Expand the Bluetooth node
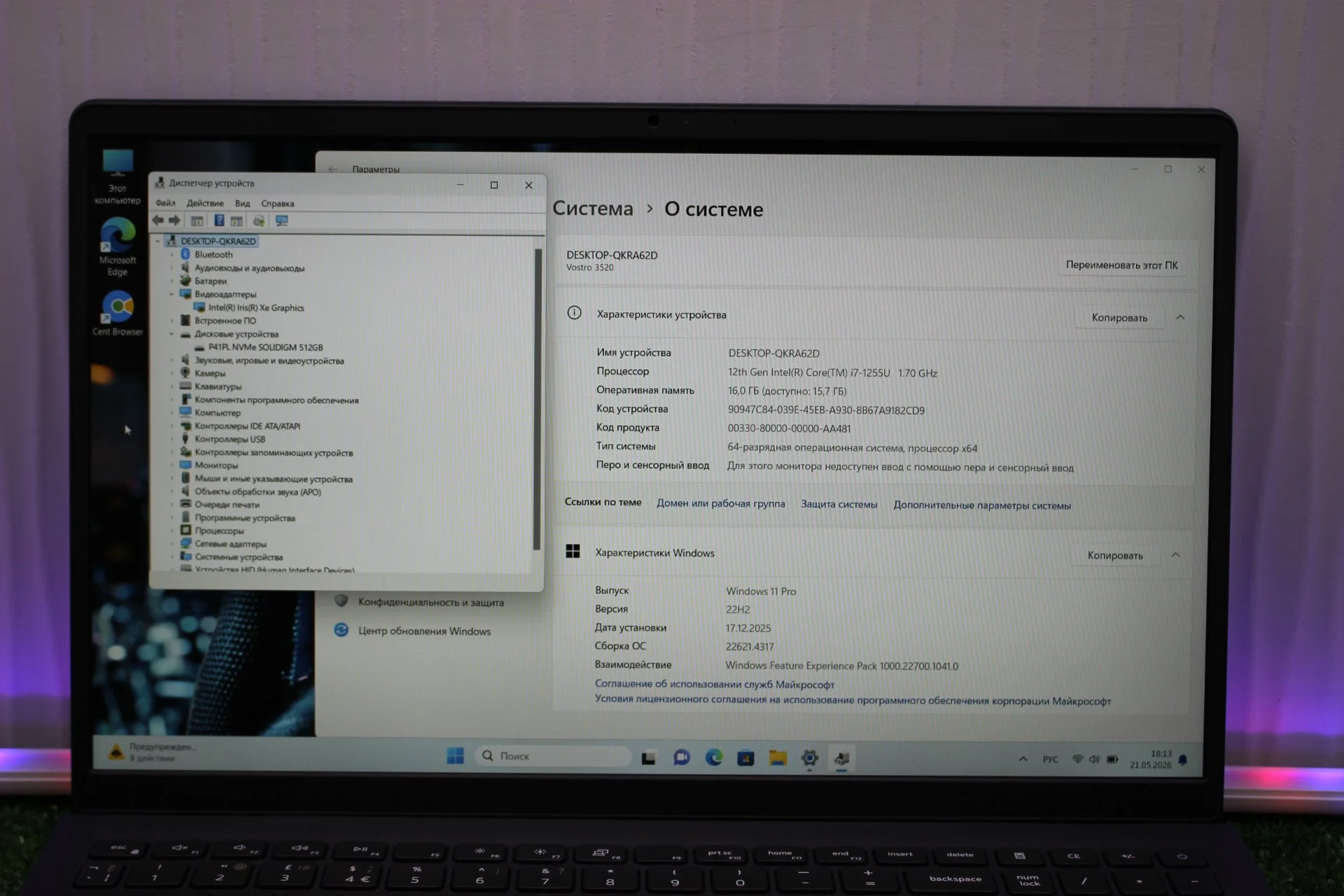Screen dimensions: 1344x896 click(171, 255)
